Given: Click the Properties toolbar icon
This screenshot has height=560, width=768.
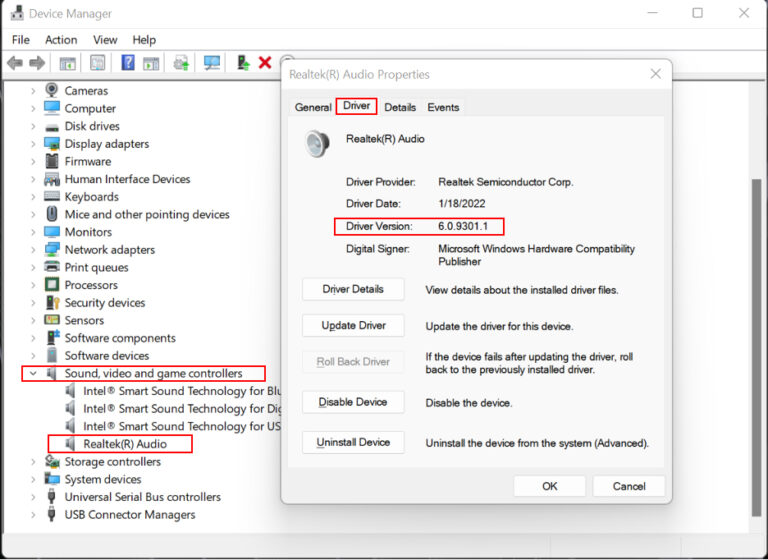Looking at the screenshot, I should point(97,63).
